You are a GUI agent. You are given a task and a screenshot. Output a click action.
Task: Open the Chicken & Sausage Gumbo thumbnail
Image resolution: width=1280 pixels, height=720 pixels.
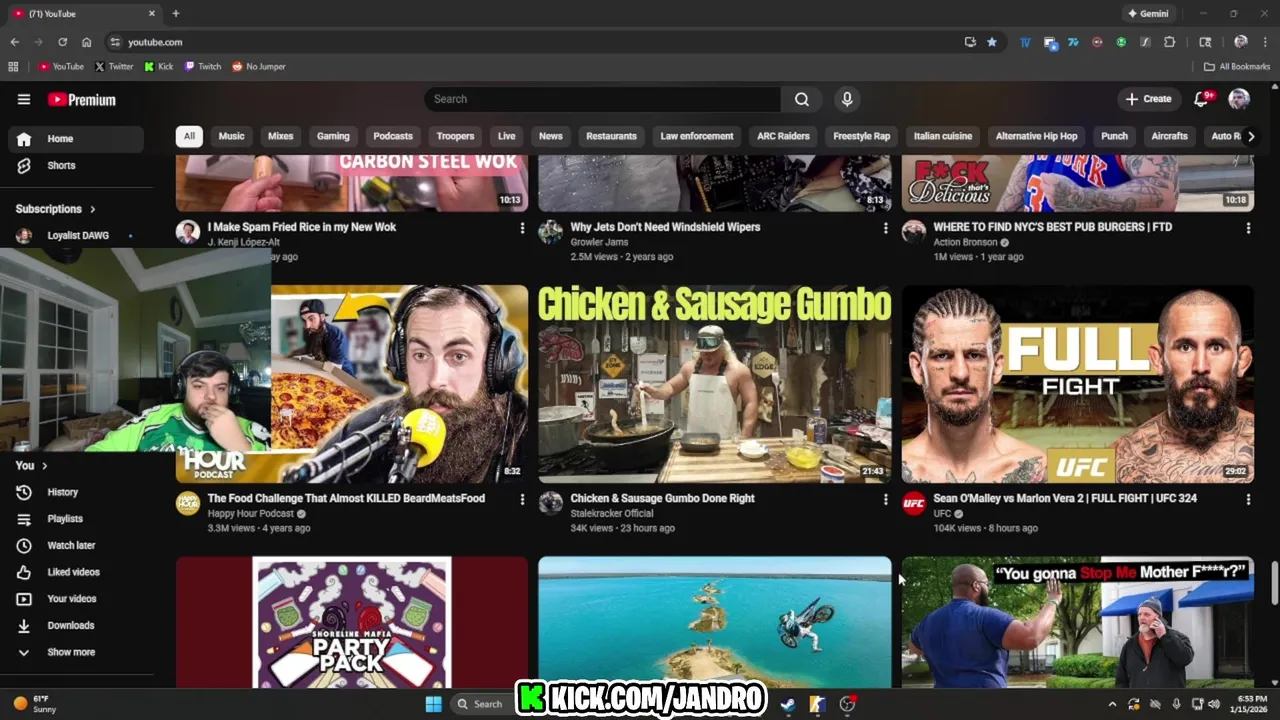(715, 384)
